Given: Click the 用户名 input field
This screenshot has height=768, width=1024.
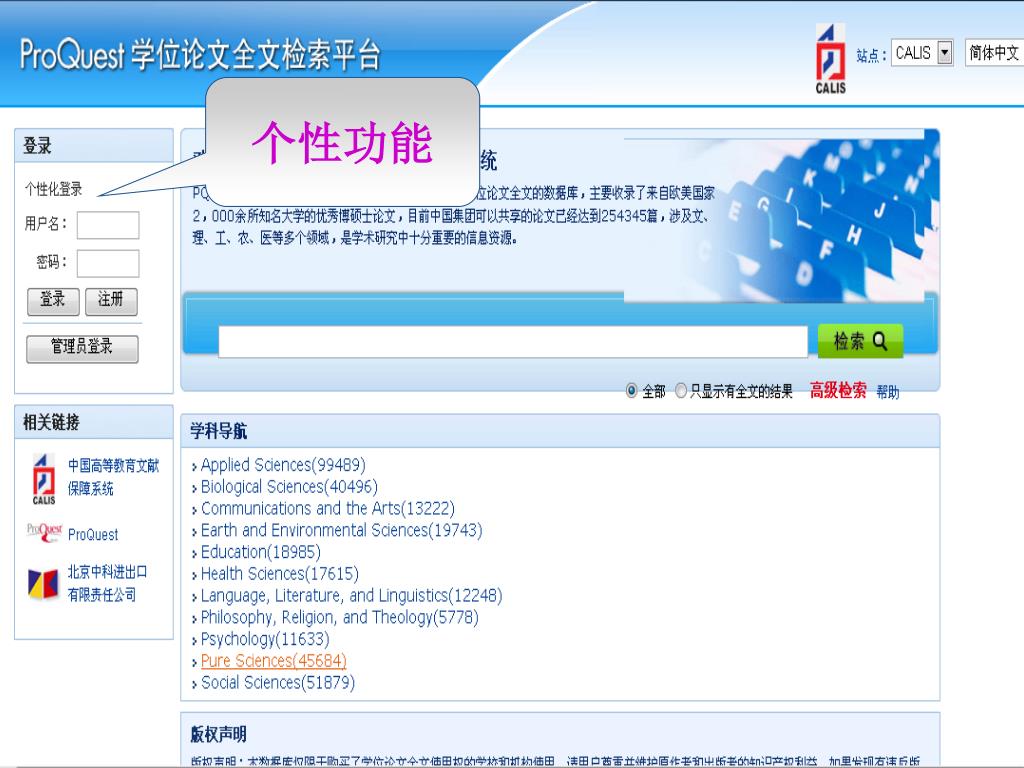Looking at the screenshot, I should tap(108, 225).
